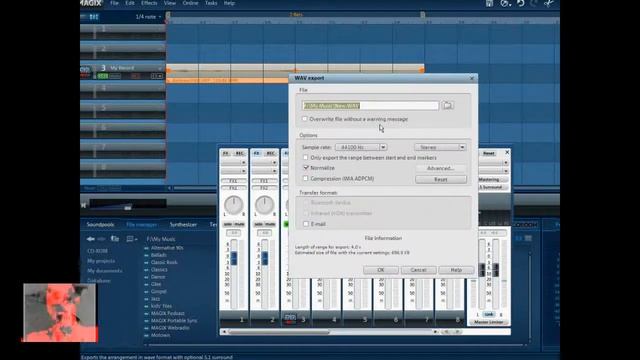The width and height of the screenshot is (640, 360).
Task: Click the FX2 slot on mixer channel 2
Action: 264,188
